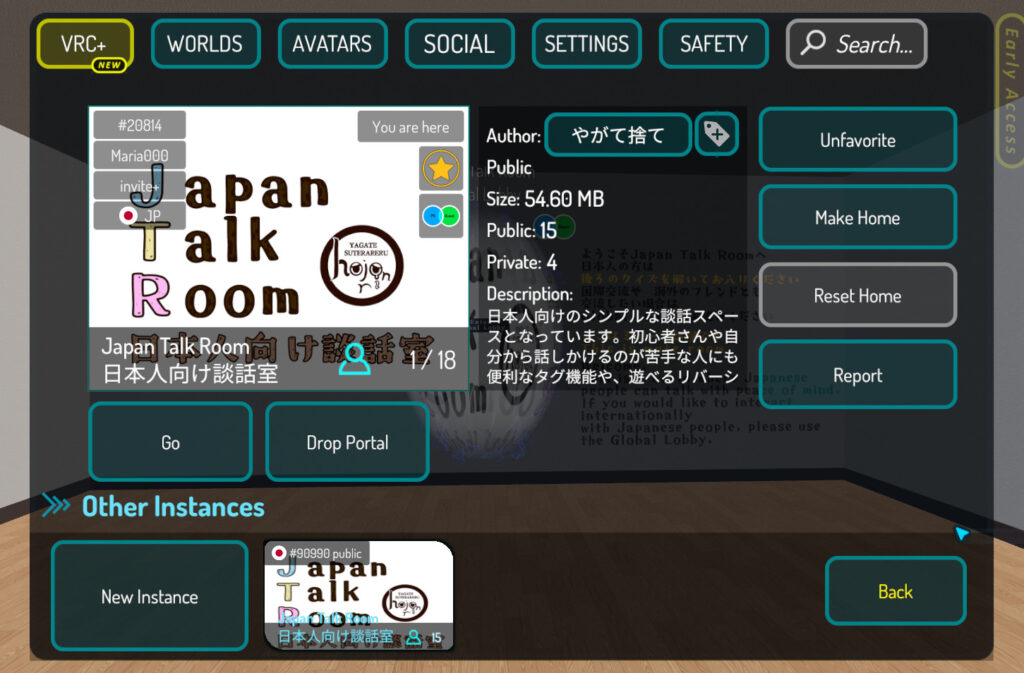
Task: Report this world
Action: pos(857,375)
